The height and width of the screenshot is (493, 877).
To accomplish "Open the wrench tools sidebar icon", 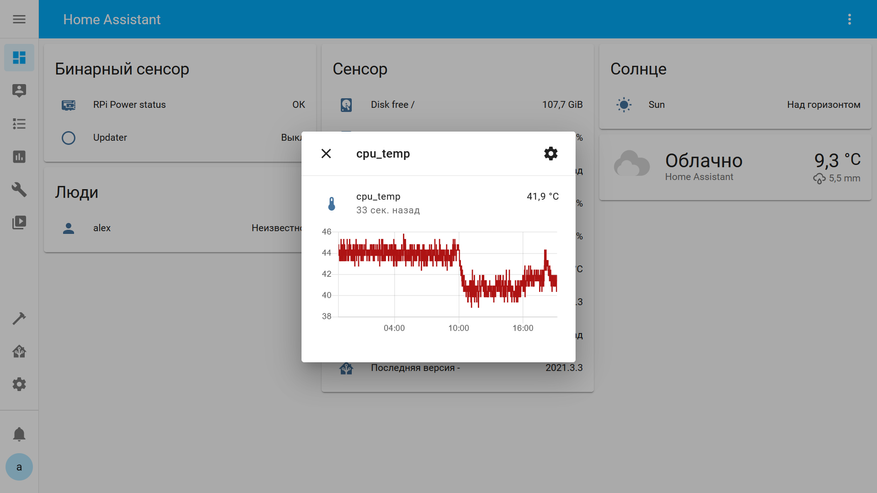I will click(19, 190).
